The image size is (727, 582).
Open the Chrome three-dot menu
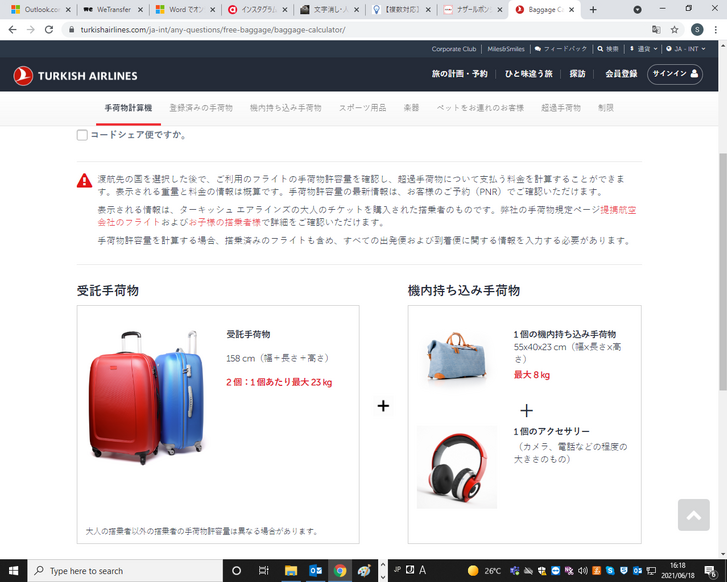(x=715, y=30)
